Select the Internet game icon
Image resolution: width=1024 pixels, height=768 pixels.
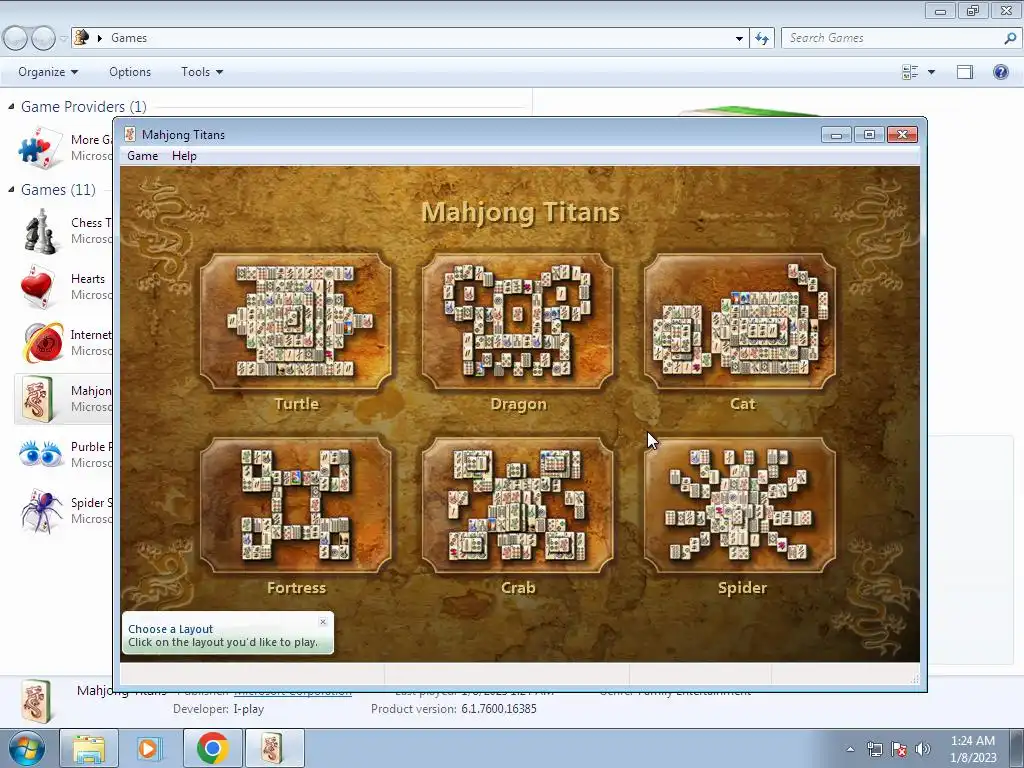pyautogui.click(x=42, y=343)
